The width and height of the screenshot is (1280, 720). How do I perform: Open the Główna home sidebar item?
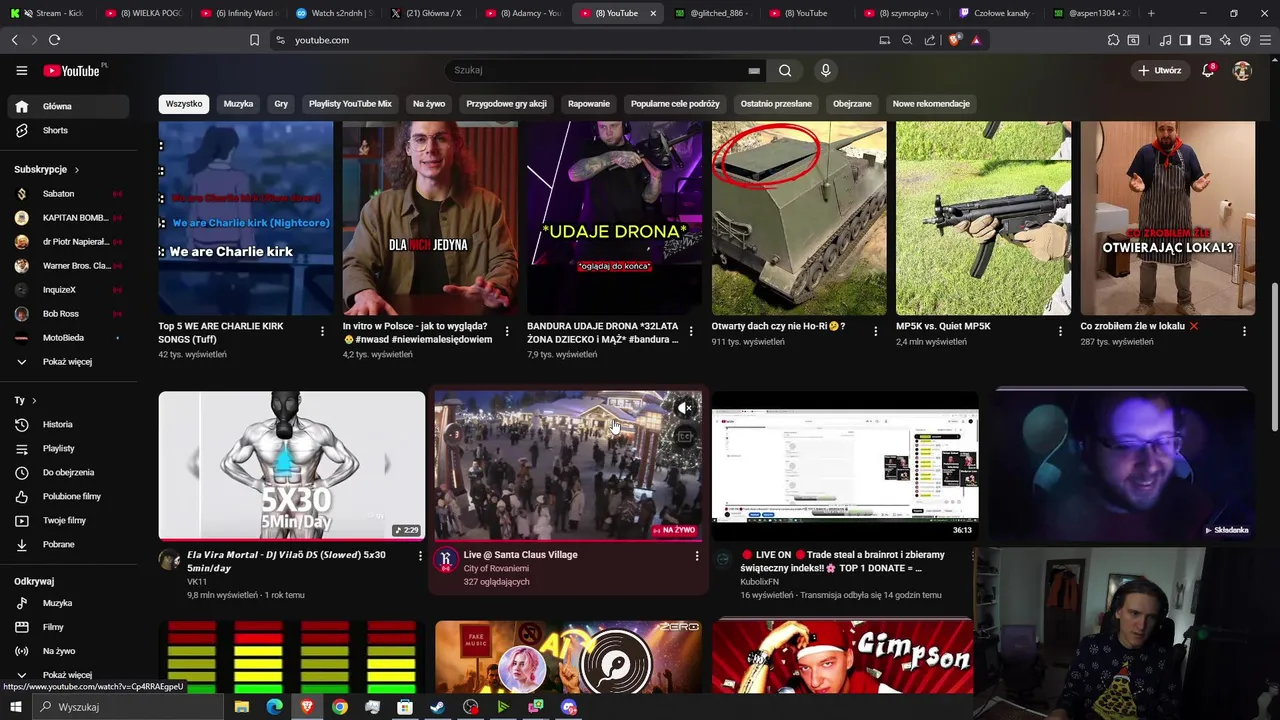[68, 106]
